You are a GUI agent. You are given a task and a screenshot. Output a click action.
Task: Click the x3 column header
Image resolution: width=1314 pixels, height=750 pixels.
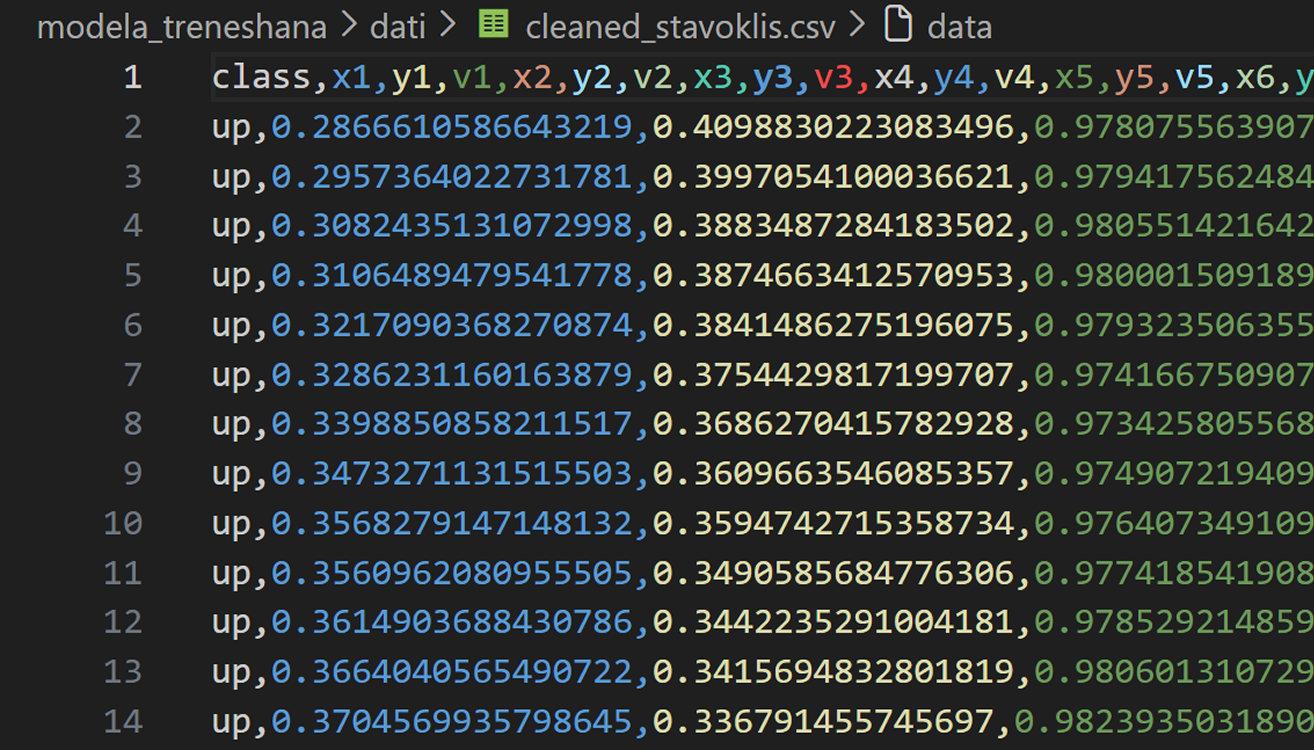click(x=712, y=78)
